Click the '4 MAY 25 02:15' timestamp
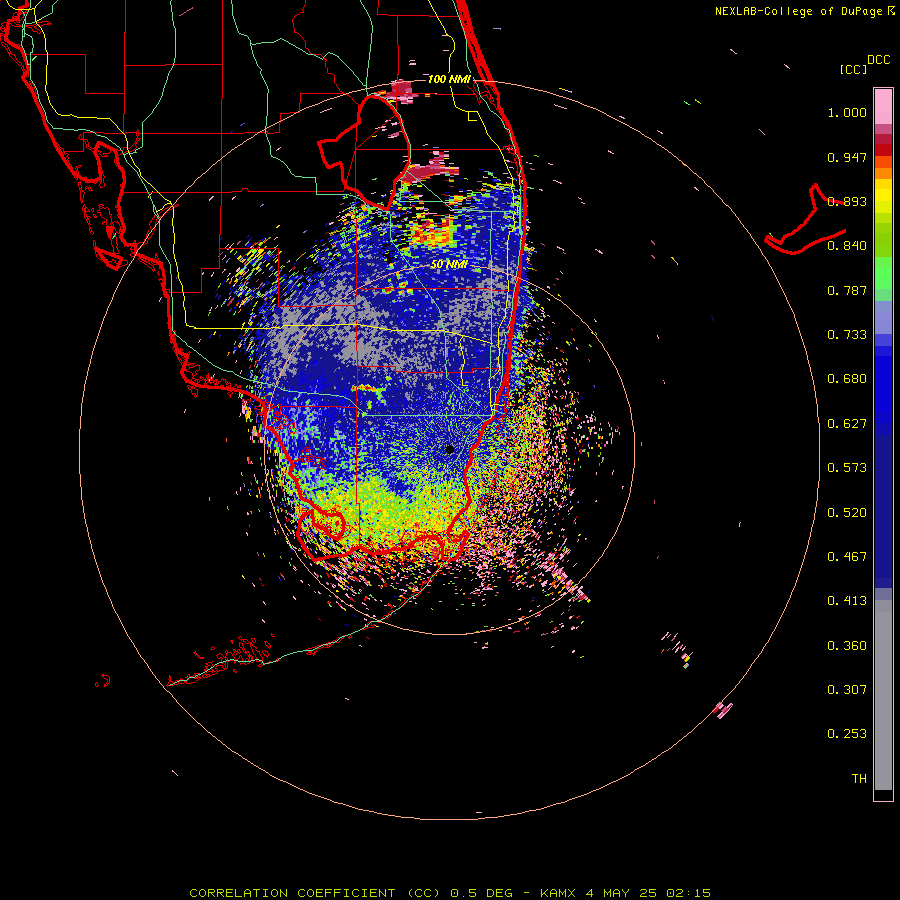Screen dimensions: 900x900 (648, 893)
